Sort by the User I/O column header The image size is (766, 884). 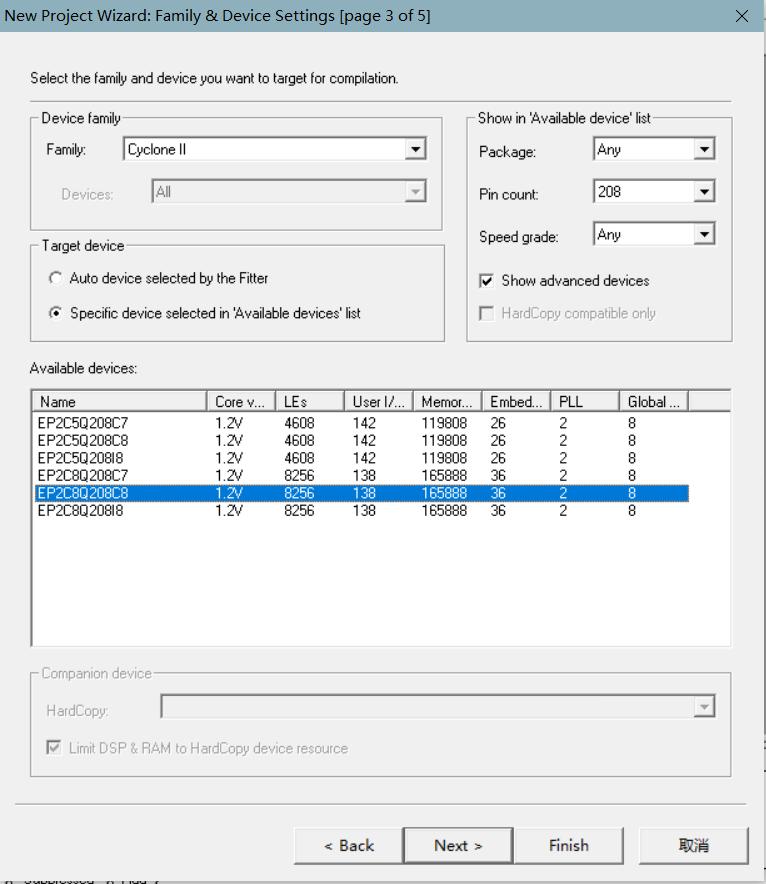[378, 401]
